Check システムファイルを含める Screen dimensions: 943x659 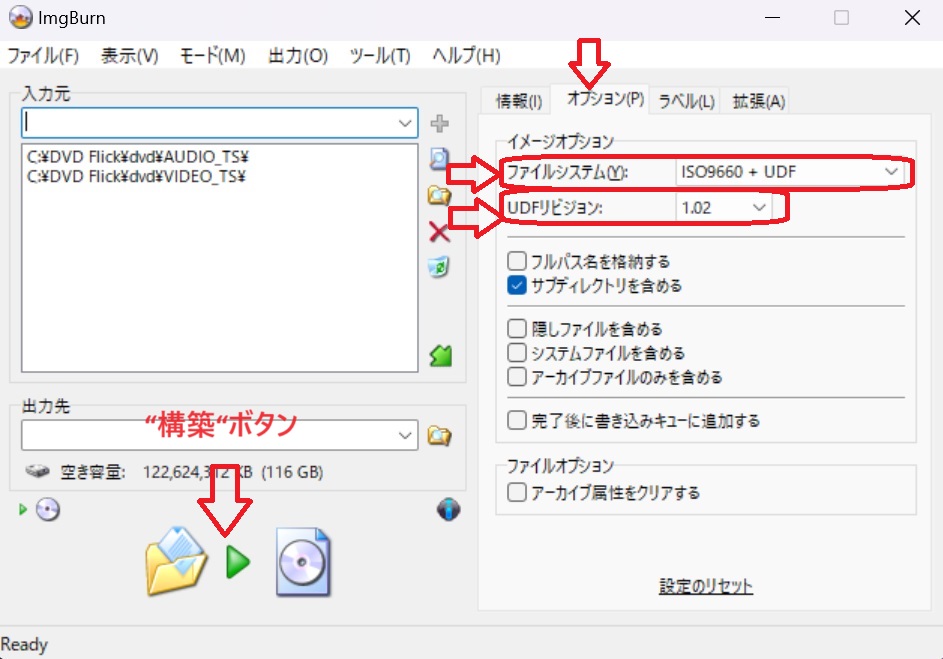[517, 353]
